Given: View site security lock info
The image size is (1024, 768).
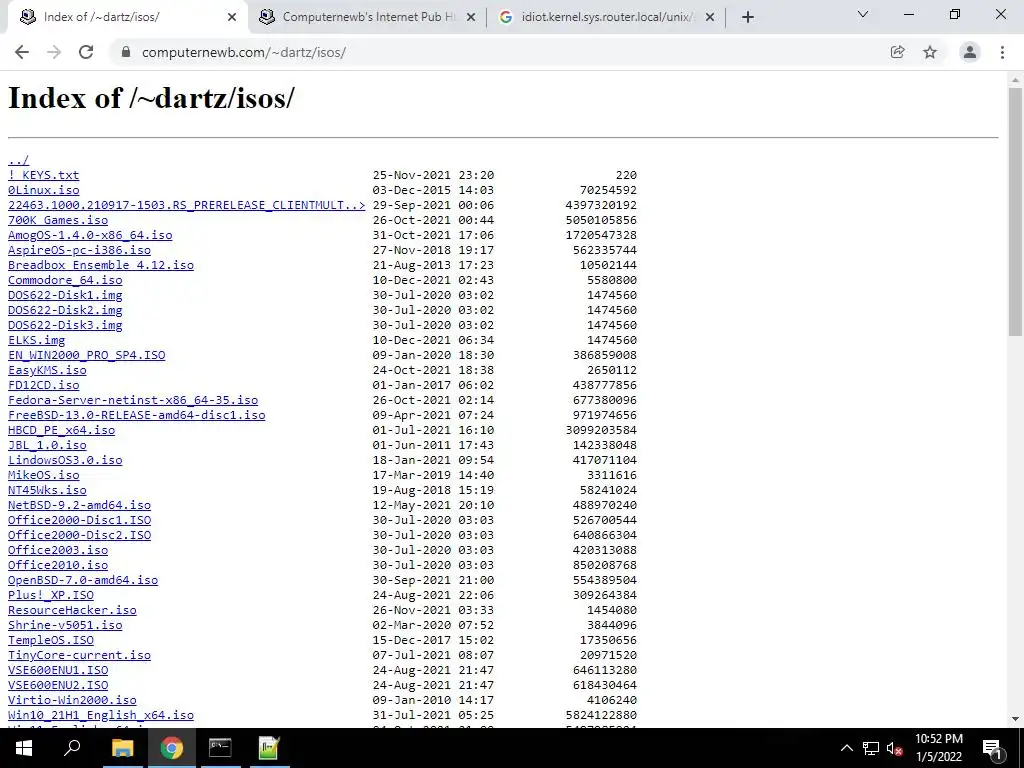Looking at the screenshot, I should tap(126, 52).
